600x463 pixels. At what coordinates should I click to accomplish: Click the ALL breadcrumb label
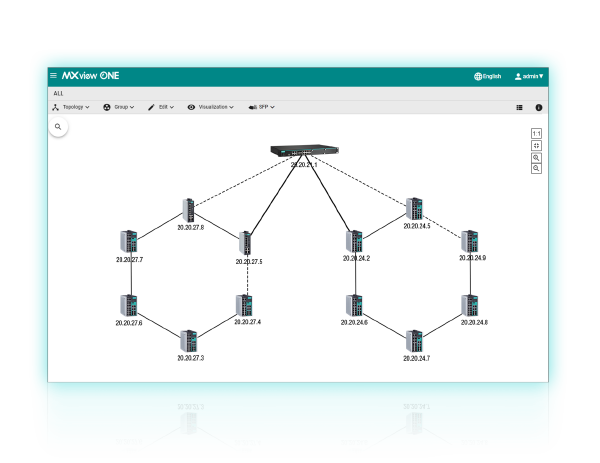pyautogui.click(x=58, y=92)
